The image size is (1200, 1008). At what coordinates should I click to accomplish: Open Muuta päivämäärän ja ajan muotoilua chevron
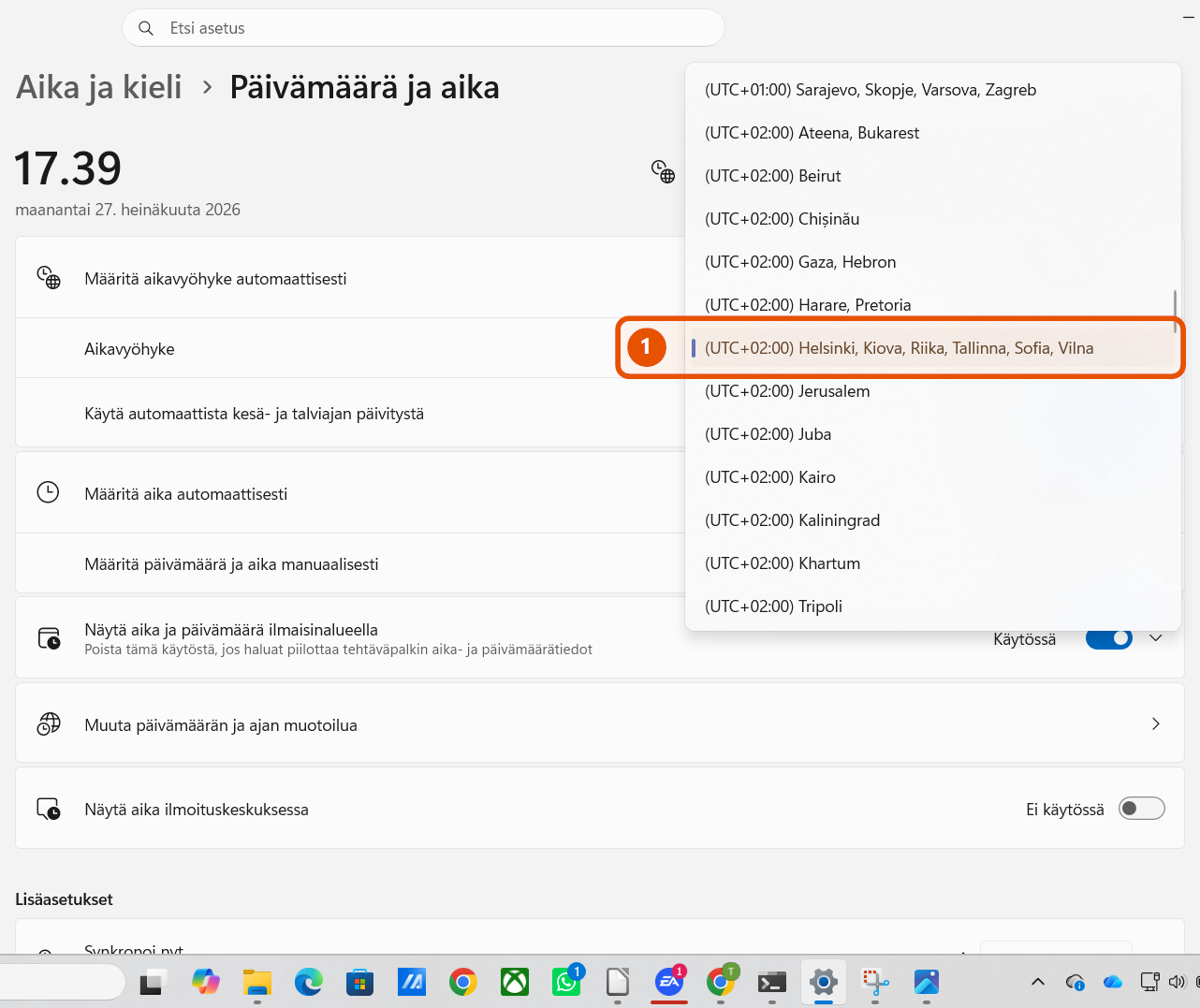tap(1156, 723)
